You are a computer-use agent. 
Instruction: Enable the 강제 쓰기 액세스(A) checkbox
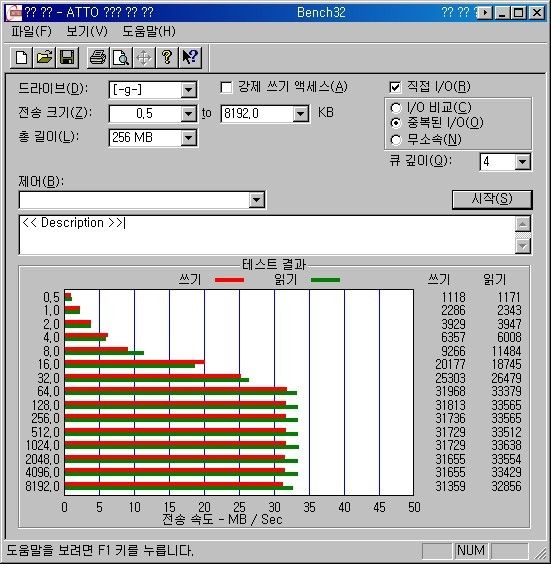[226, 87]
